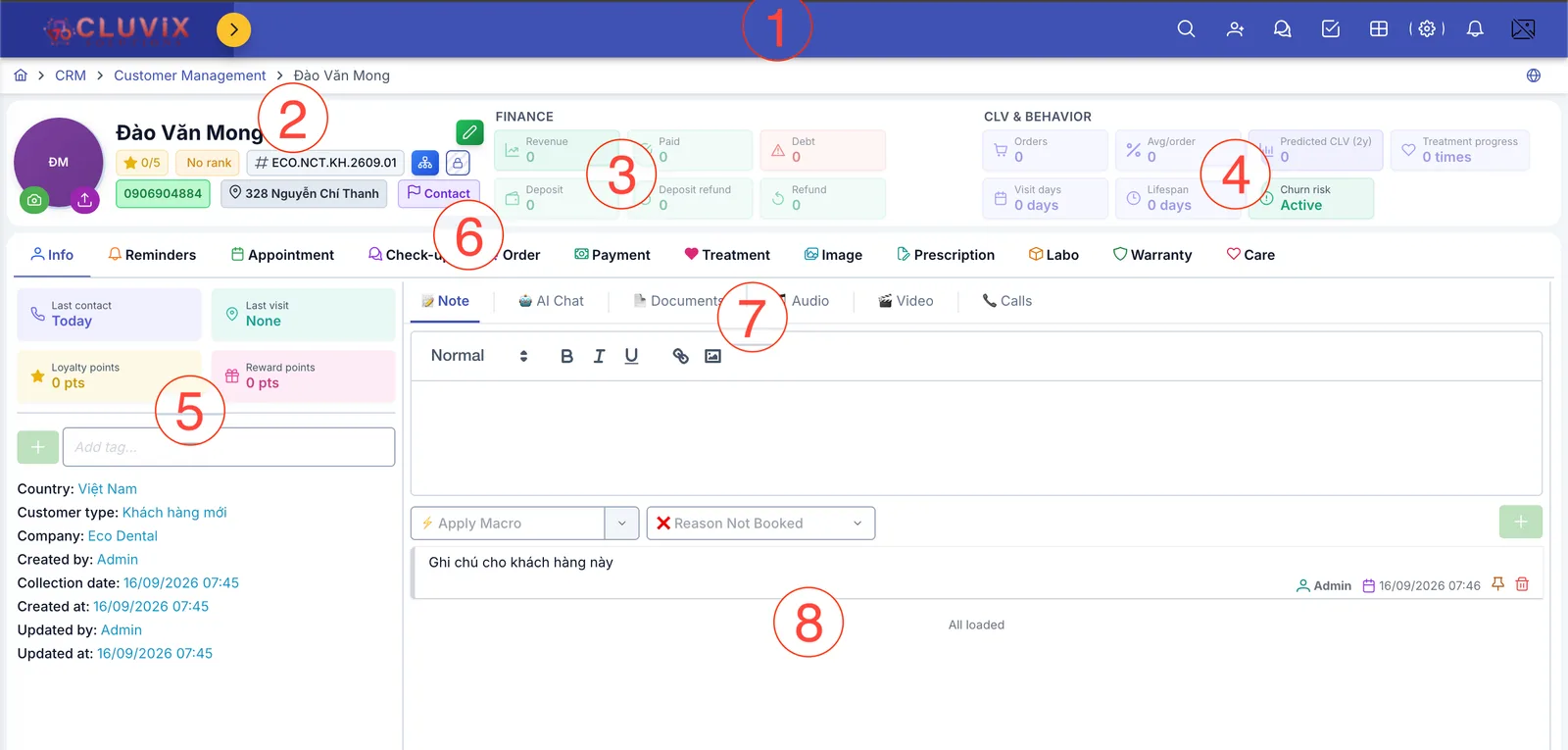Insert link with chain icon
This screenshot has width=1568, height=750.
pyautogui.click(x=680, y=356)
